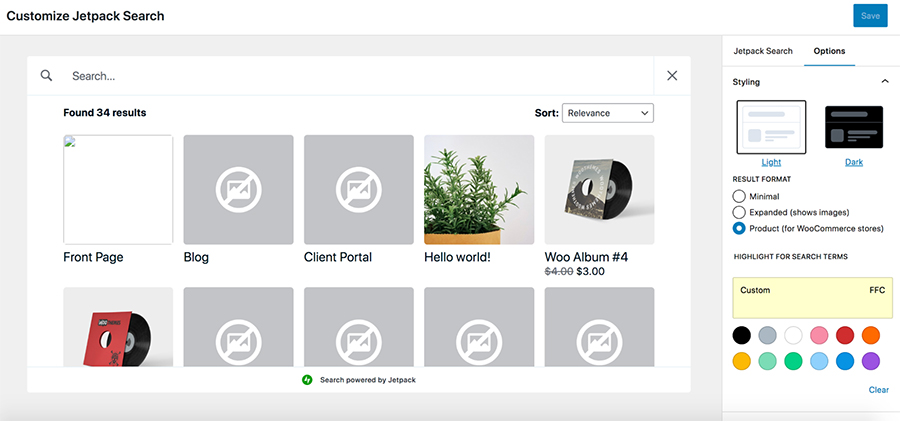Switch to the Jetpack Search tab
Viewport: 900px width, 422px height.
(762, 51)
